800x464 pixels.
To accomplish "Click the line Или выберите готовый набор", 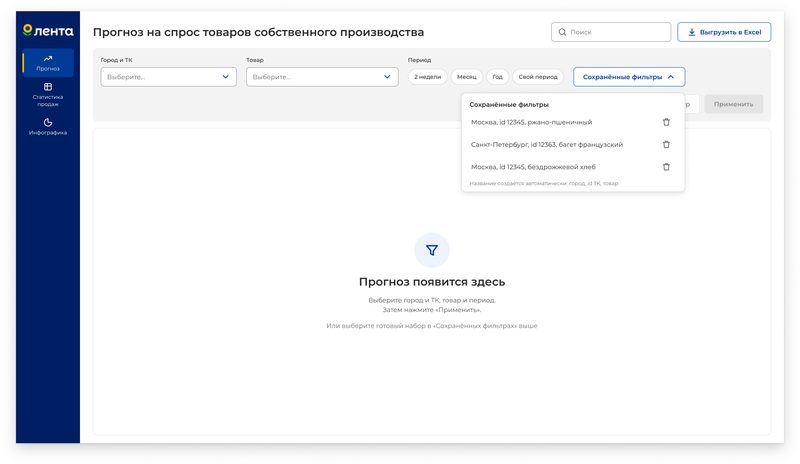I will pos(432,326).
